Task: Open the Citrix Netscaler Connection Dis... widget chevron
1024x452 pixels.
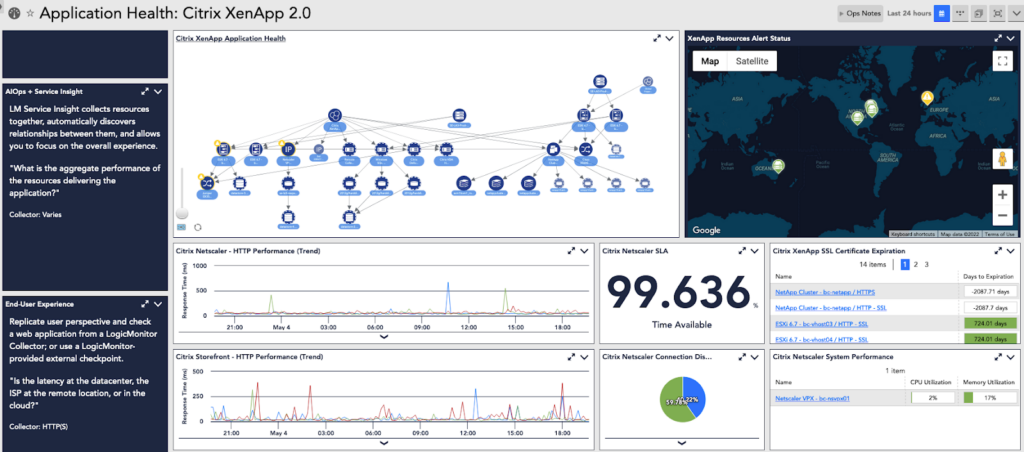Action: coord(754,357)
